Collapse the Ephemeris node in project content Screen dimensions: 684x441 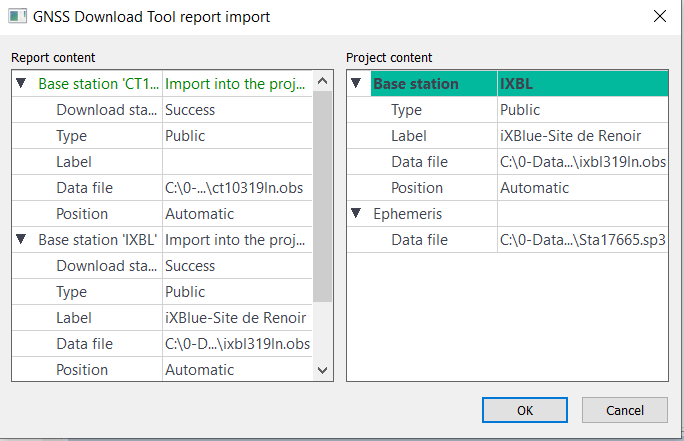click(357, 214)
